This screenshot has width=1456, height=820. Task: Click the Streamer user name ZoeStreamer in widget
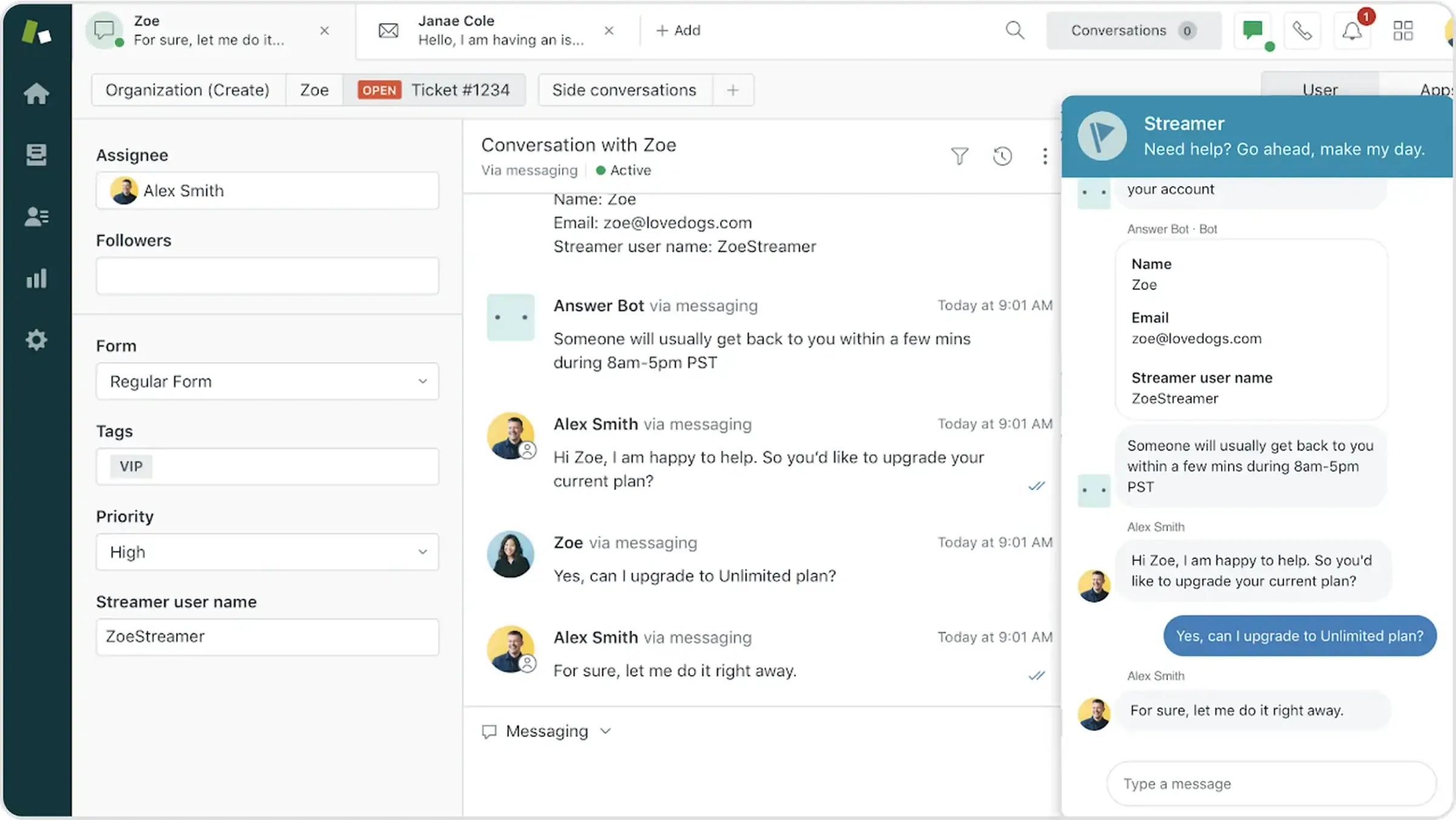coord(1175,398)
